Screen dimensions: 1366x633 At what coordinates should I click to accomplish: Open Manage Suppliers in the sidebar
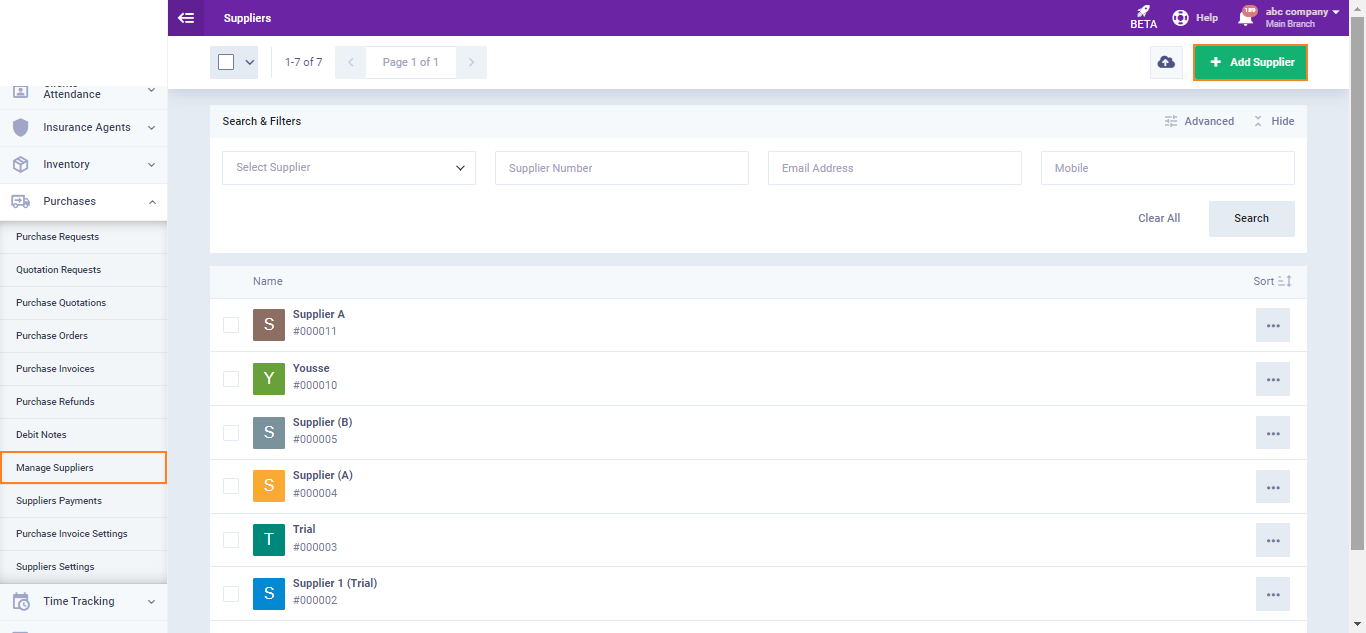pyautogui.click(x=83, y=468)
